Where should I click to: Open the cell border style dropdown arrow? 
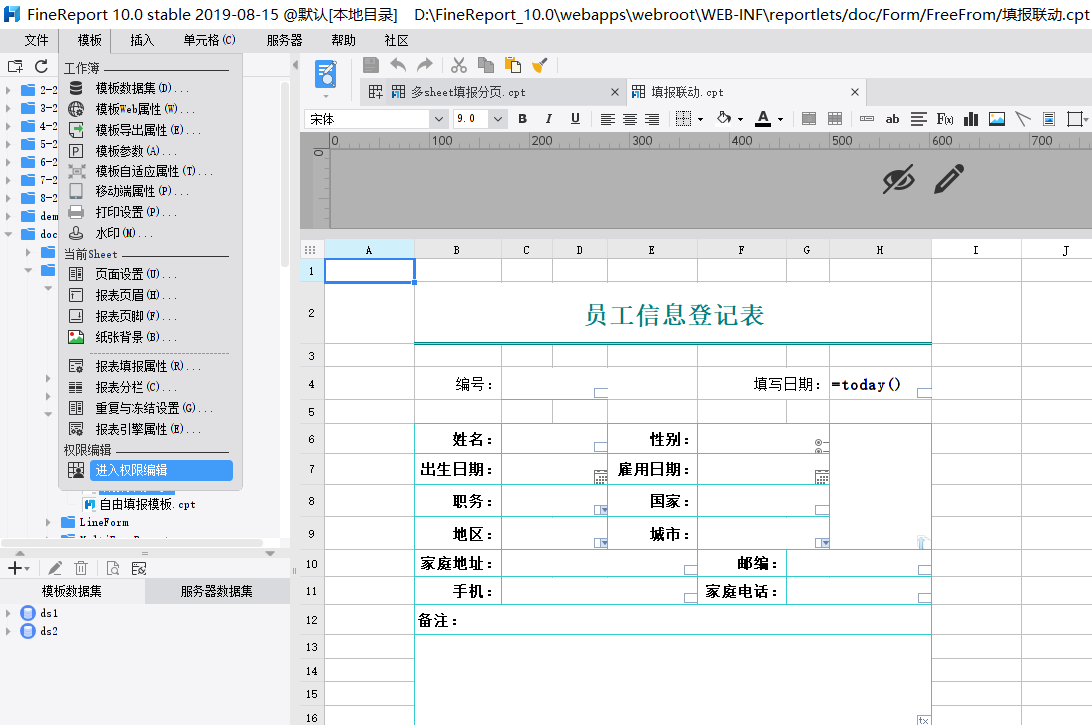point(701,119)
